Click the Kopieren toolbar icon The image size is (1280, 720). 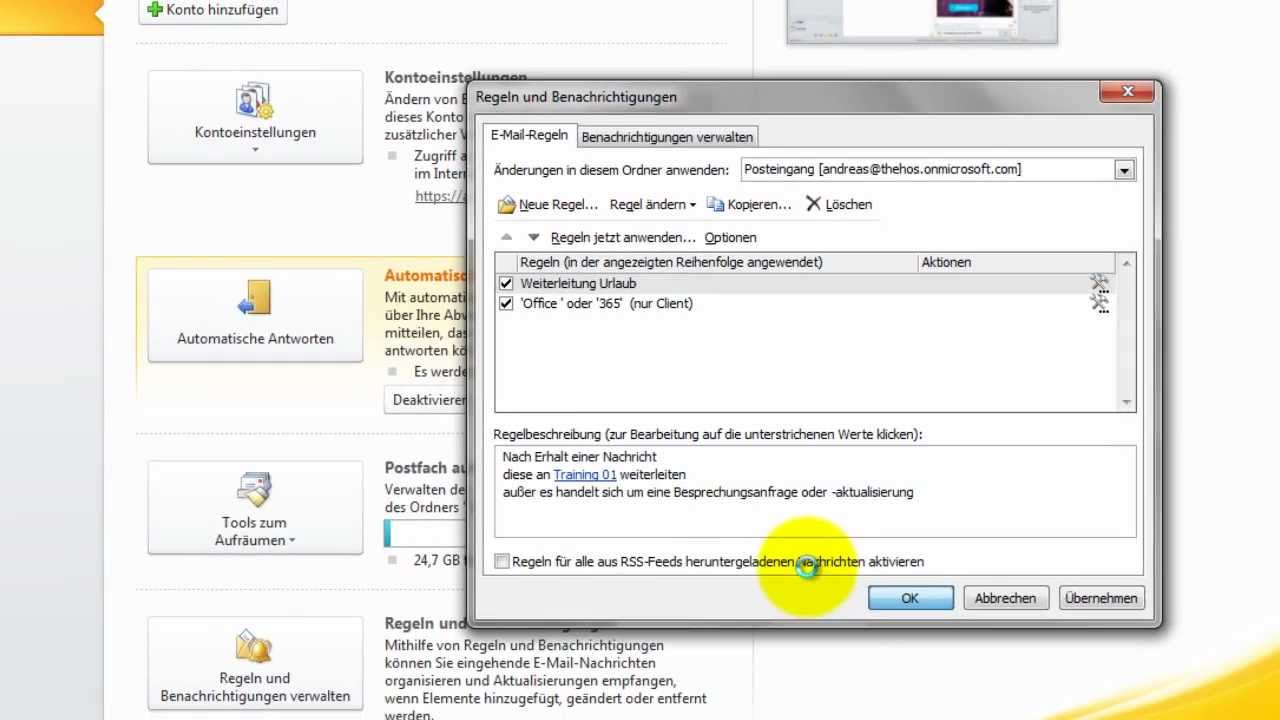click(x=715, y=204)
